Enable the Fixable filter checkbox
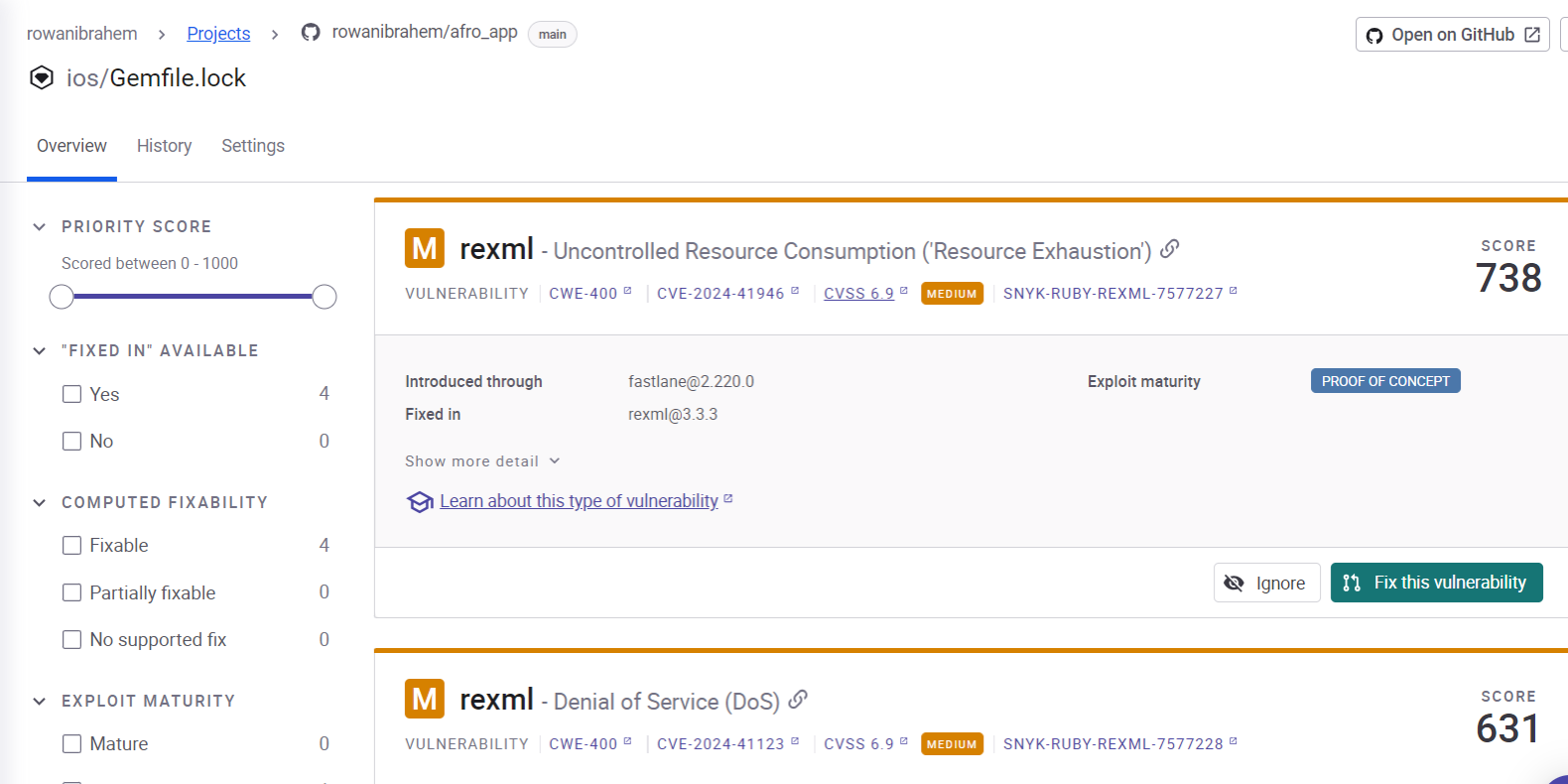1568x784 pixels. pyautogui.click(x=71, y=545)
